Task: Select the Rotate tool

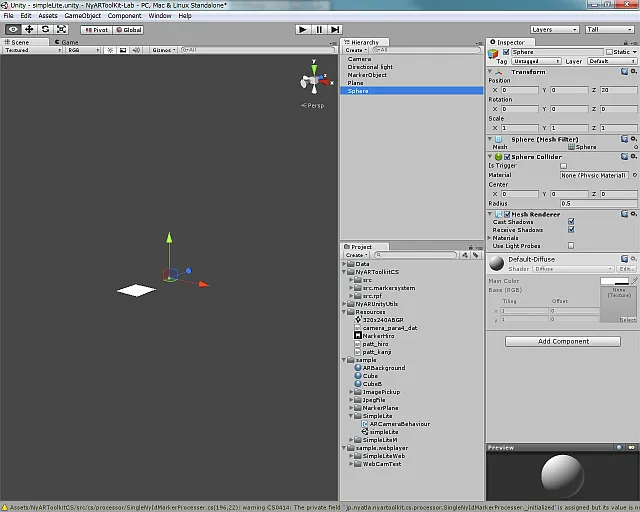Action: click(x=45, y=29)
